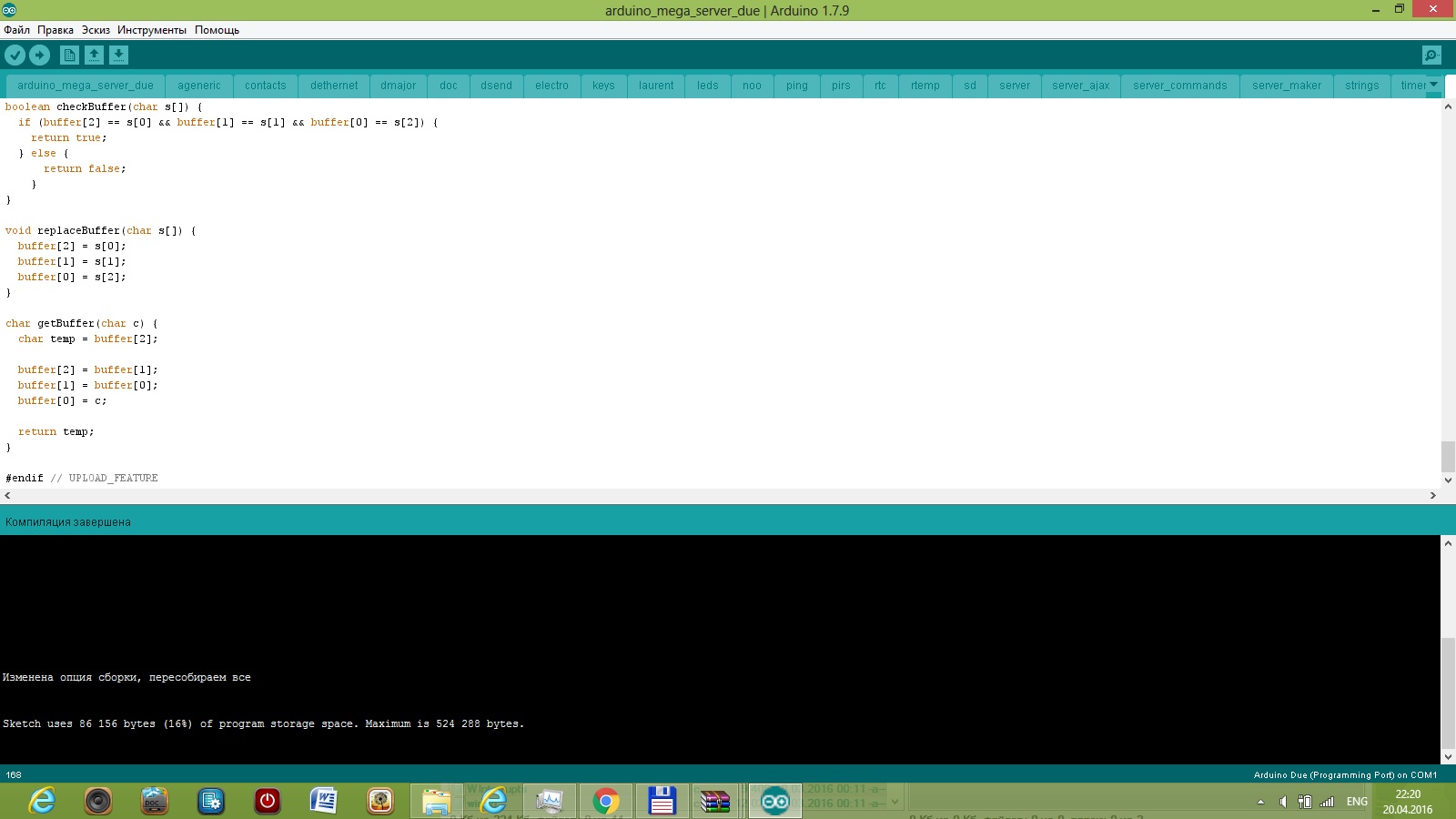Click the console scrollbar up arrow
Viewport: 1456px width, 819px height.
(x=1448, y=542)
